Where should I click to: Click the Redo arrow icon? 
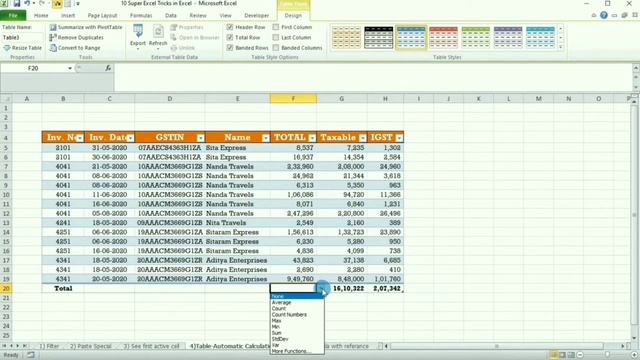(x=41, y=4)
